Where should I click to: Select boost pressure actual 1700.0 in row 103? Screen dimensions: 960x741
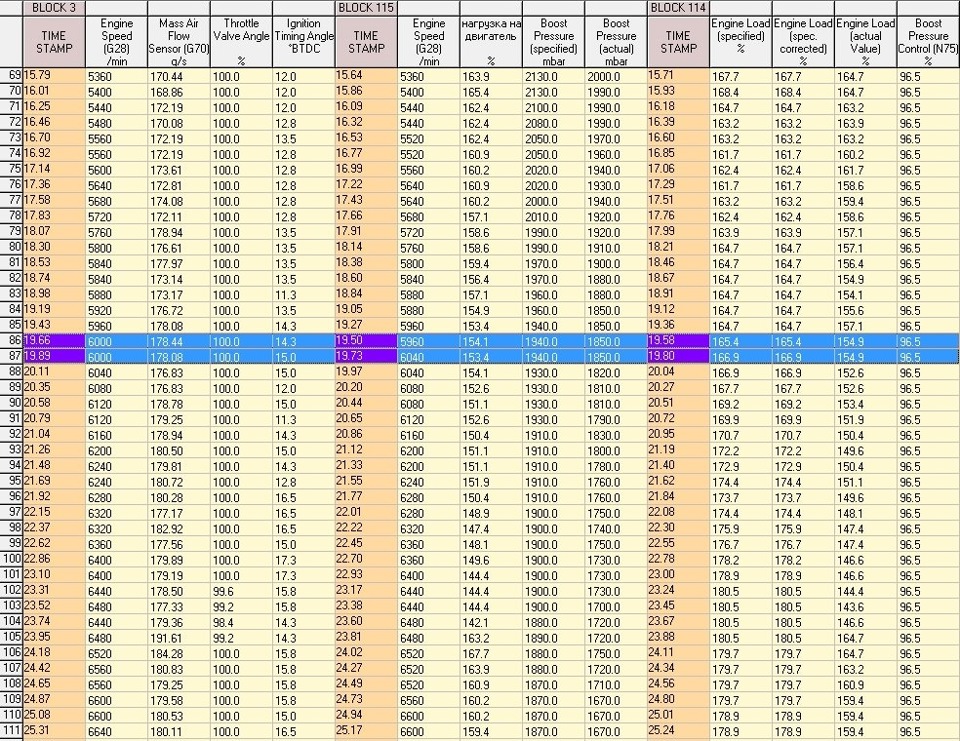point(616,606)
